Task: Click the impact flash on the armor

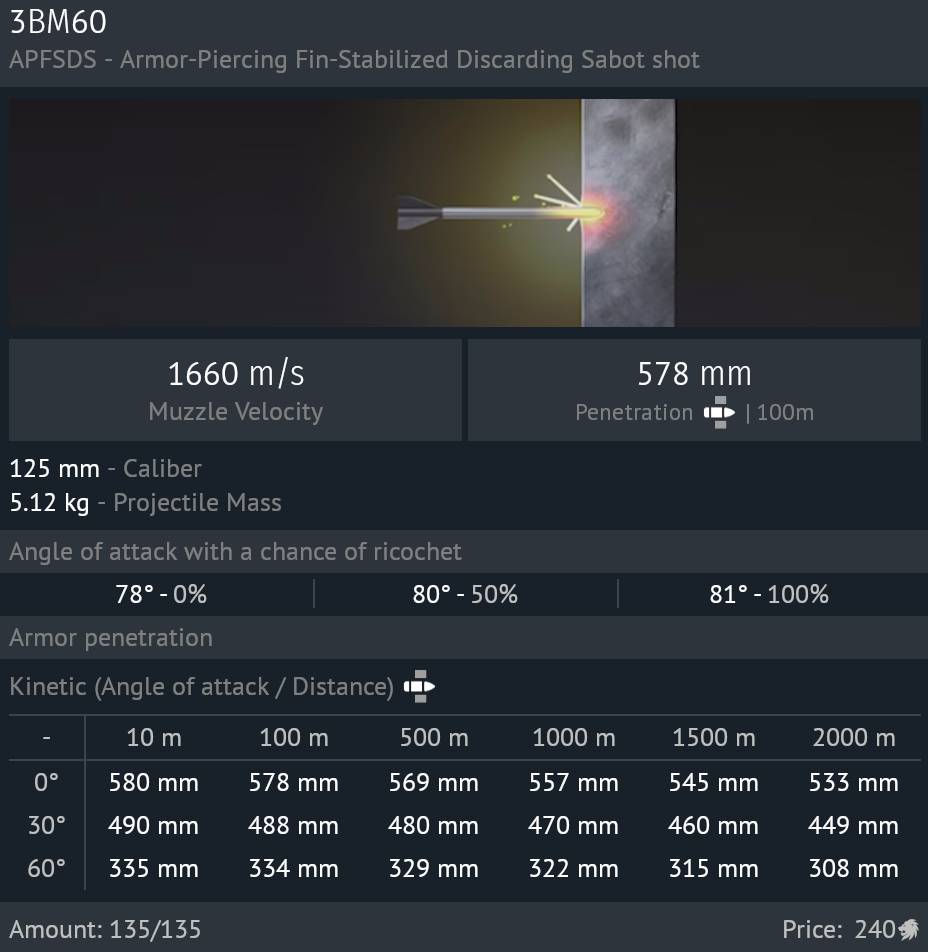Action: click(596, 213)
